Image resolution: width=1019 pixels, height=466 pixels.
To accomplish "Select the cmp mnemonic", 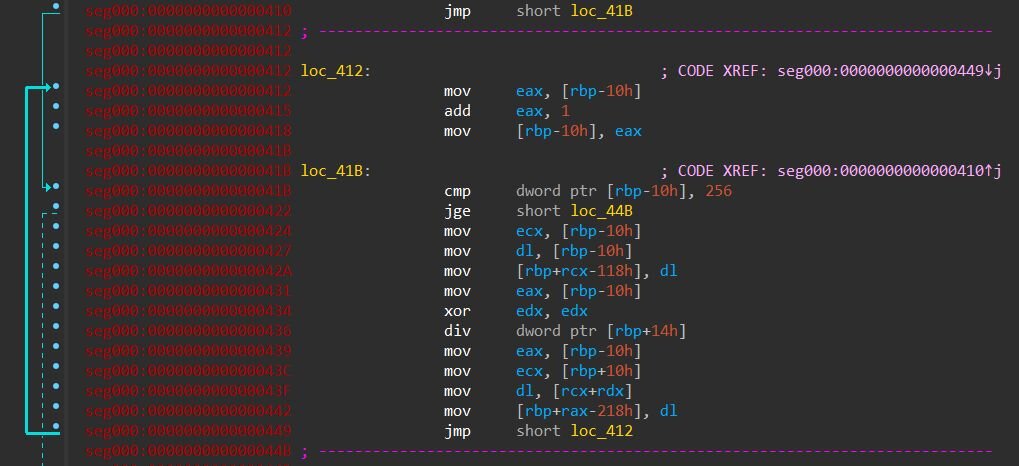I will (x=456, y=191).
